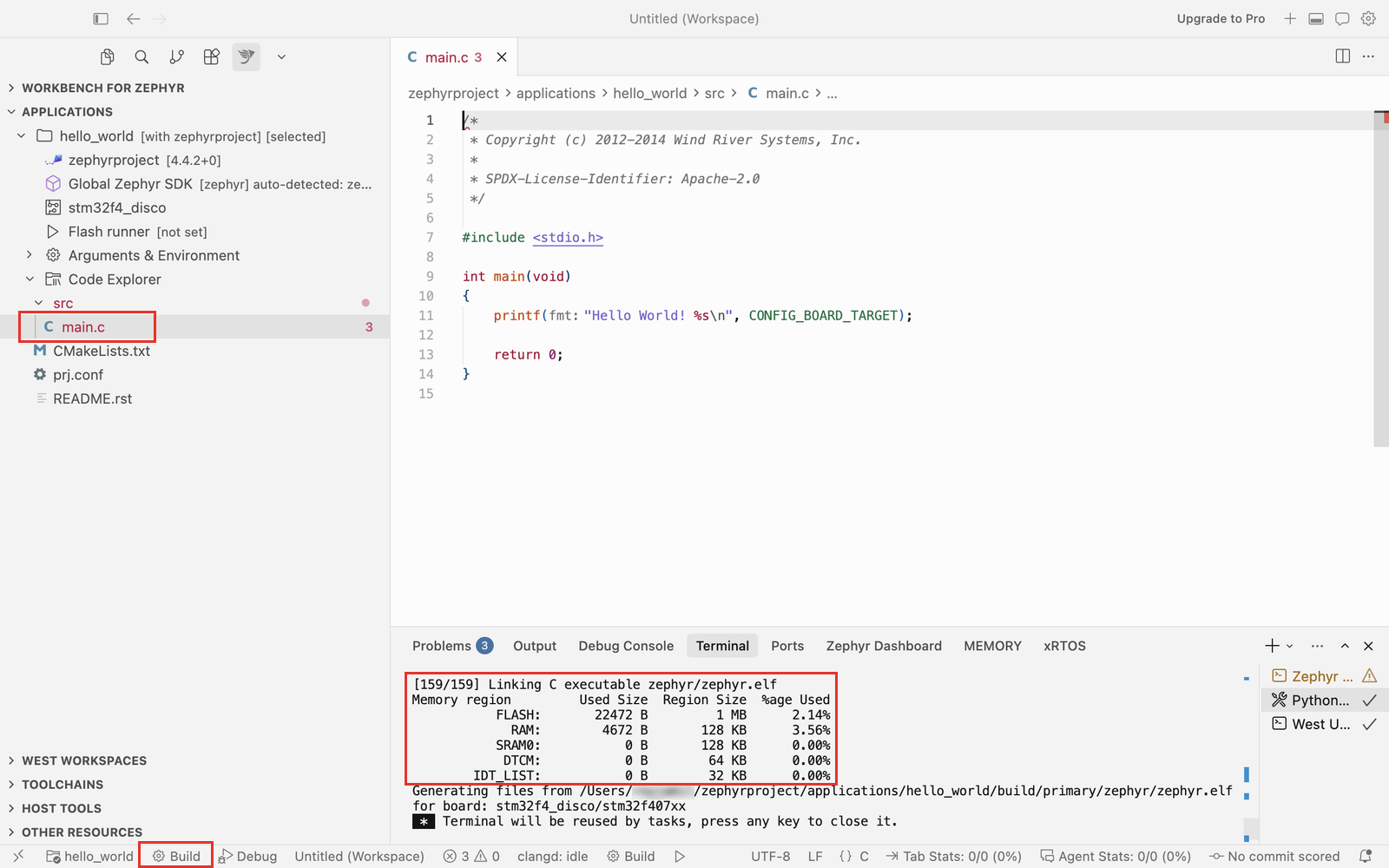The image size is (1389, 868).
Task: Toggle the bottom panel layout icon
Action: (x=1316, y=18)
